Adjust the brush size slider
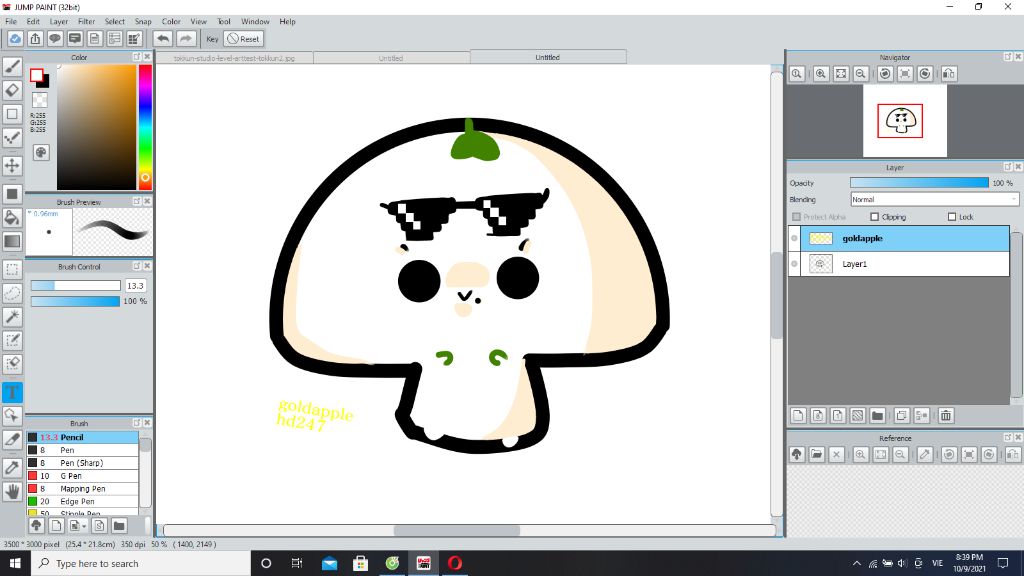1024x576 pixels. [x=76, y=285]
